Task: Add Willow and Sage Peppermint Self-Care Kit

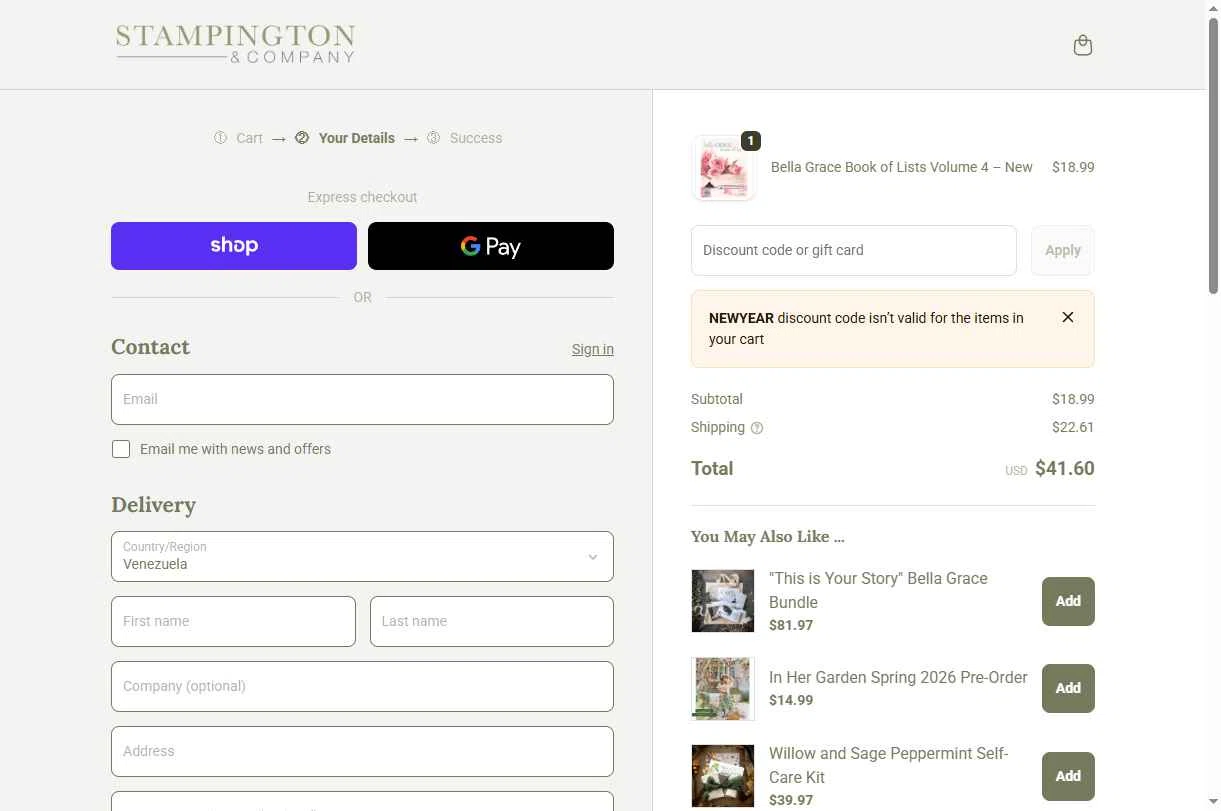Action: 1068,776
